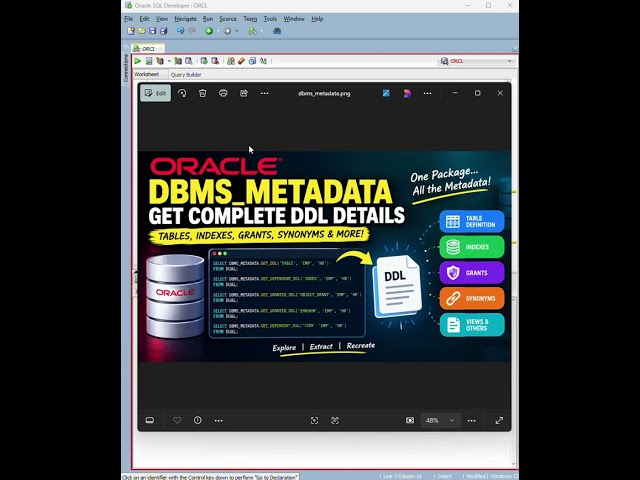Click the Run Script icon in worksheet toolbar
This screenshot has width=640, height=480.
tap(149, 61)
